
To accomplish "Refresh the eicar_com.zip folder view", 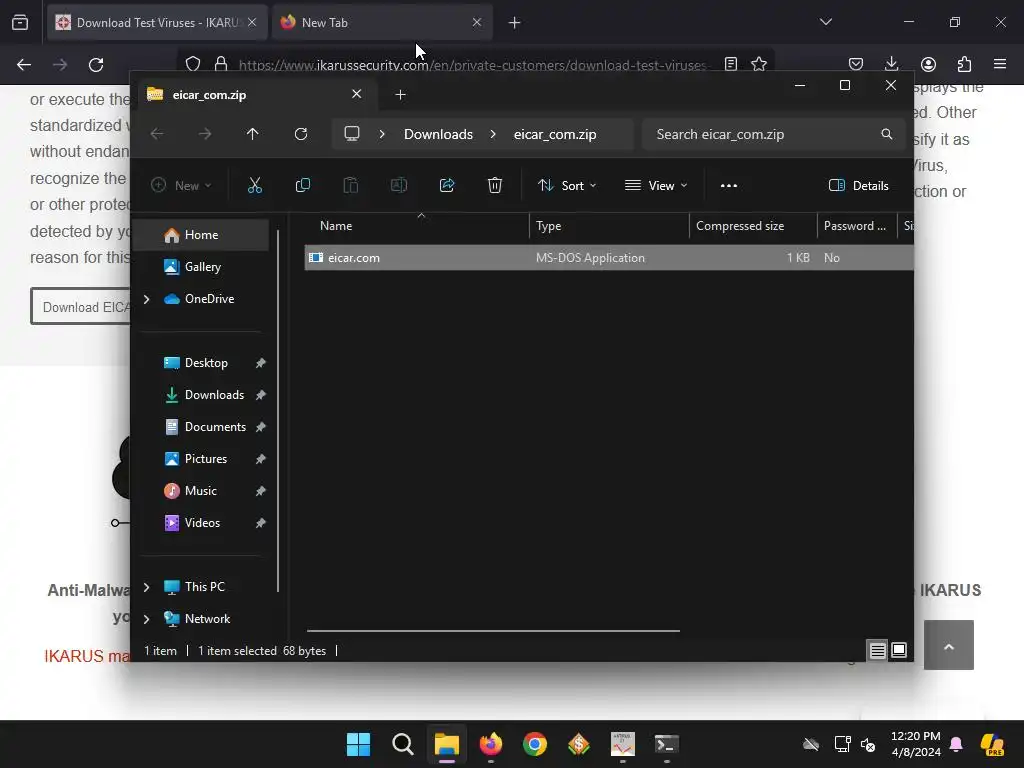I will tap(301, 134).
